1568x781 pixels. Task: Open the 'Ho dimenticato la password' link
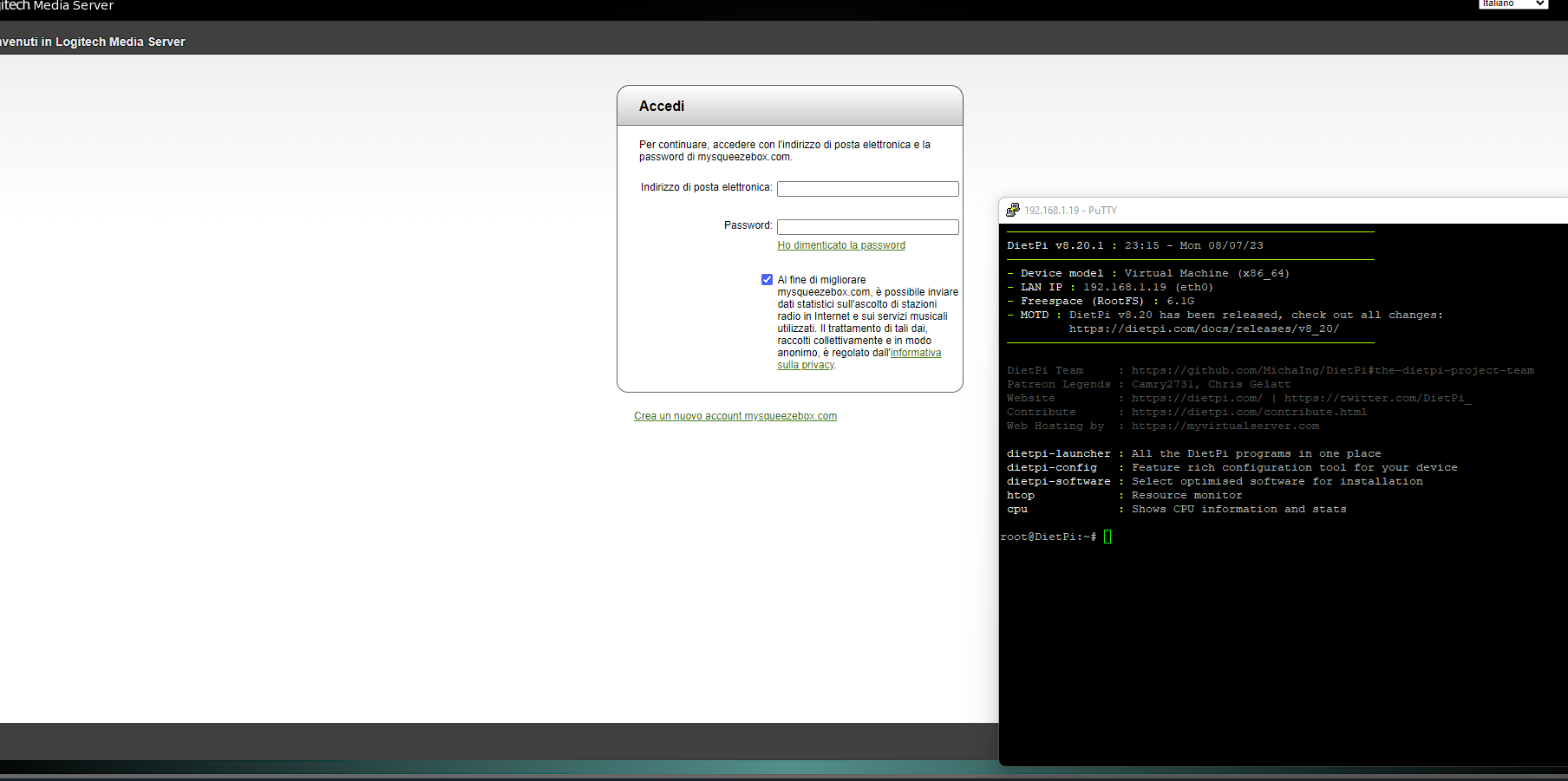(x=841, y=245)
